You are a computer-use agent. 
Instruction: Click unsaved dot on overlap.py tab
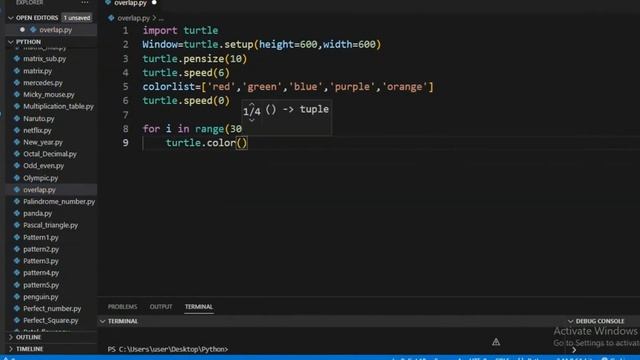point(154,2)
